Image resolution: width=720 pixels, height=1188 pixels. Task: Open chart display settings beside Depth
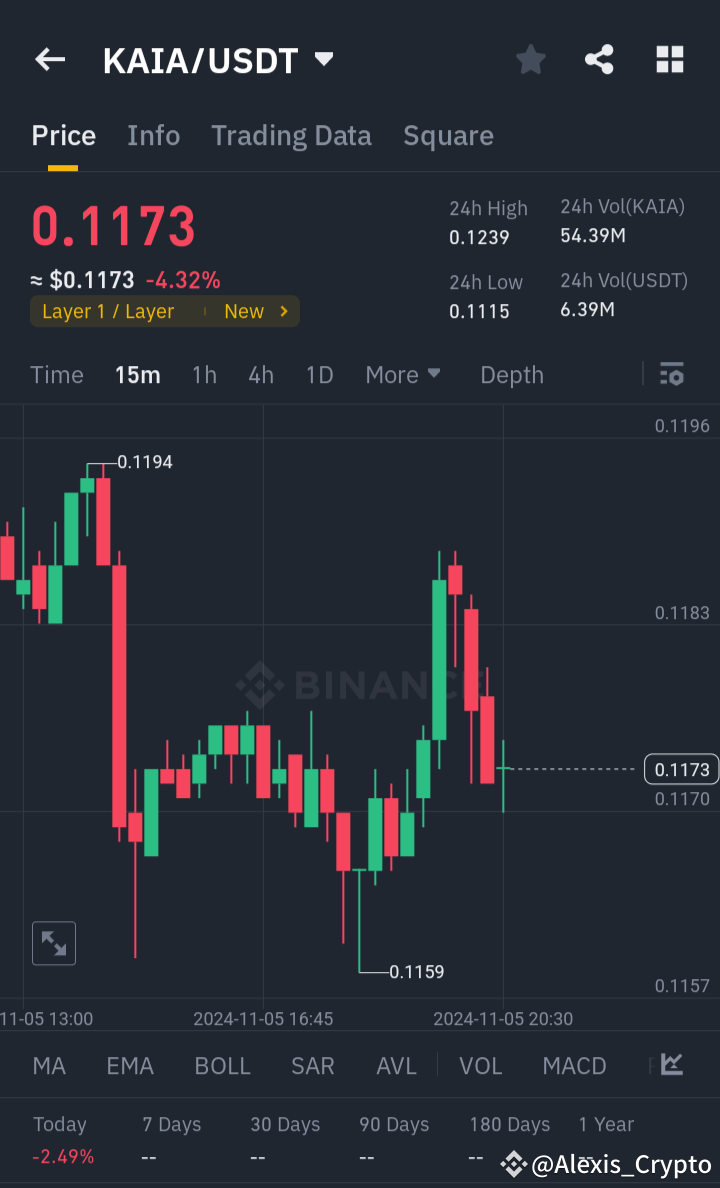(x=671, y=374)
